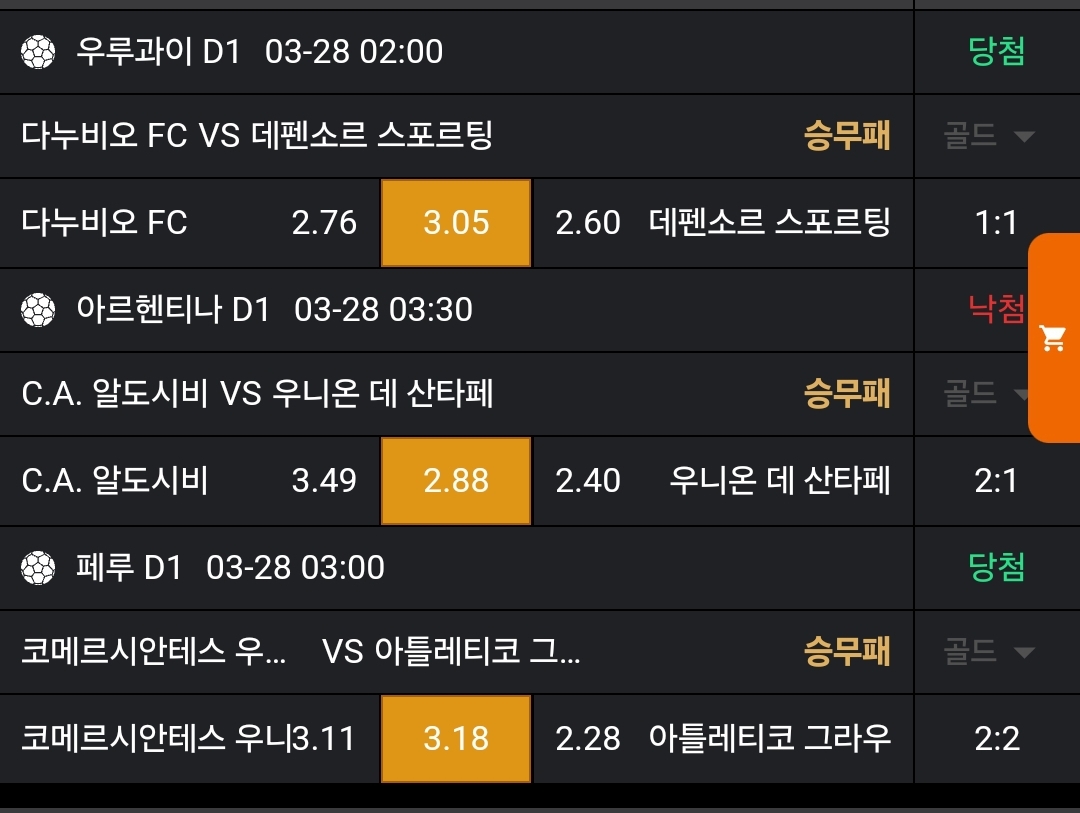
Task: Click the soccer ball icon beside 페루 D1
Action: point(38,568)
